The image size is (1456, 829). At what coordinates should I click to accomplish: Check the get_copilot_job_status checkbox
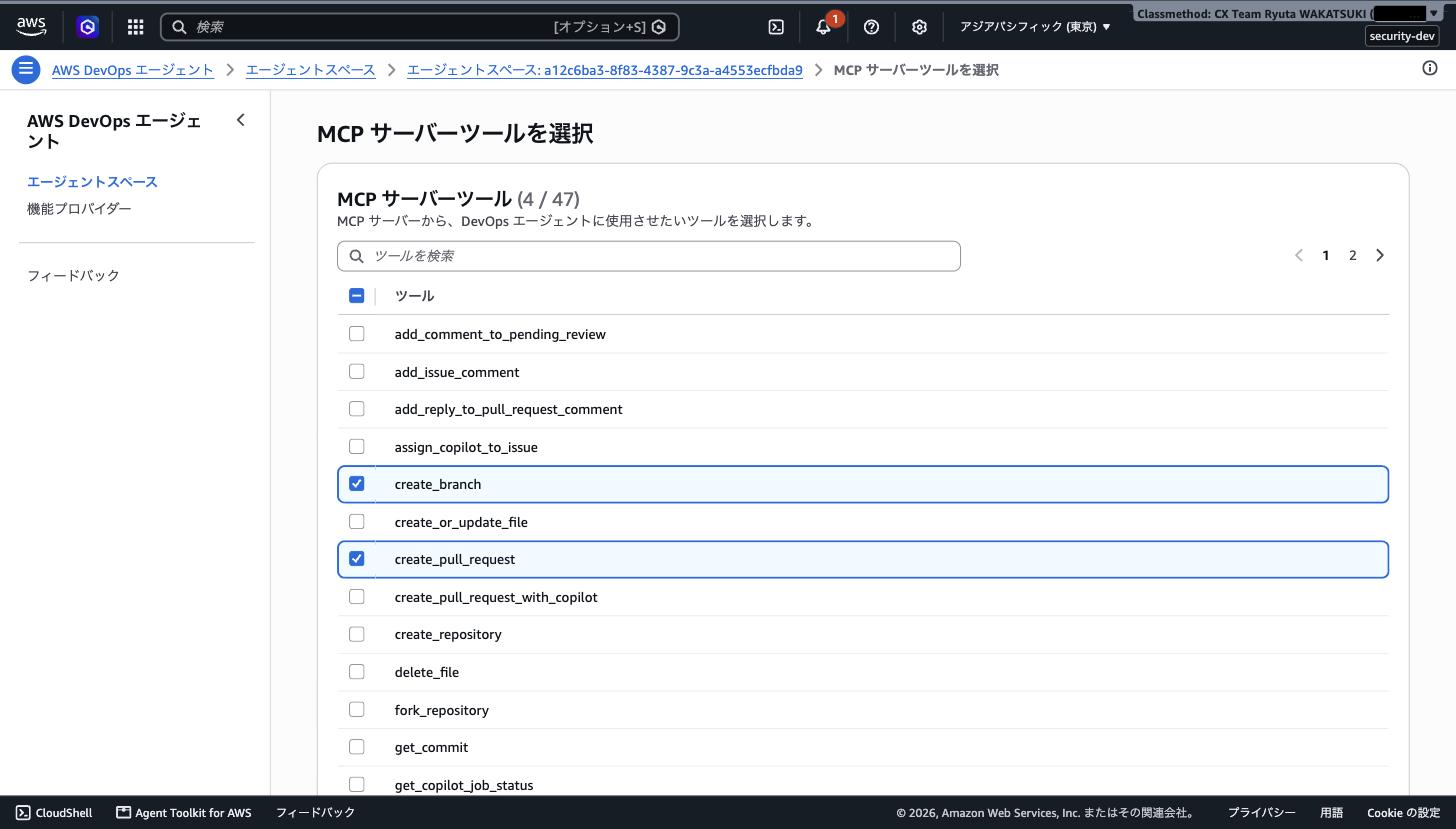point(356,784)
